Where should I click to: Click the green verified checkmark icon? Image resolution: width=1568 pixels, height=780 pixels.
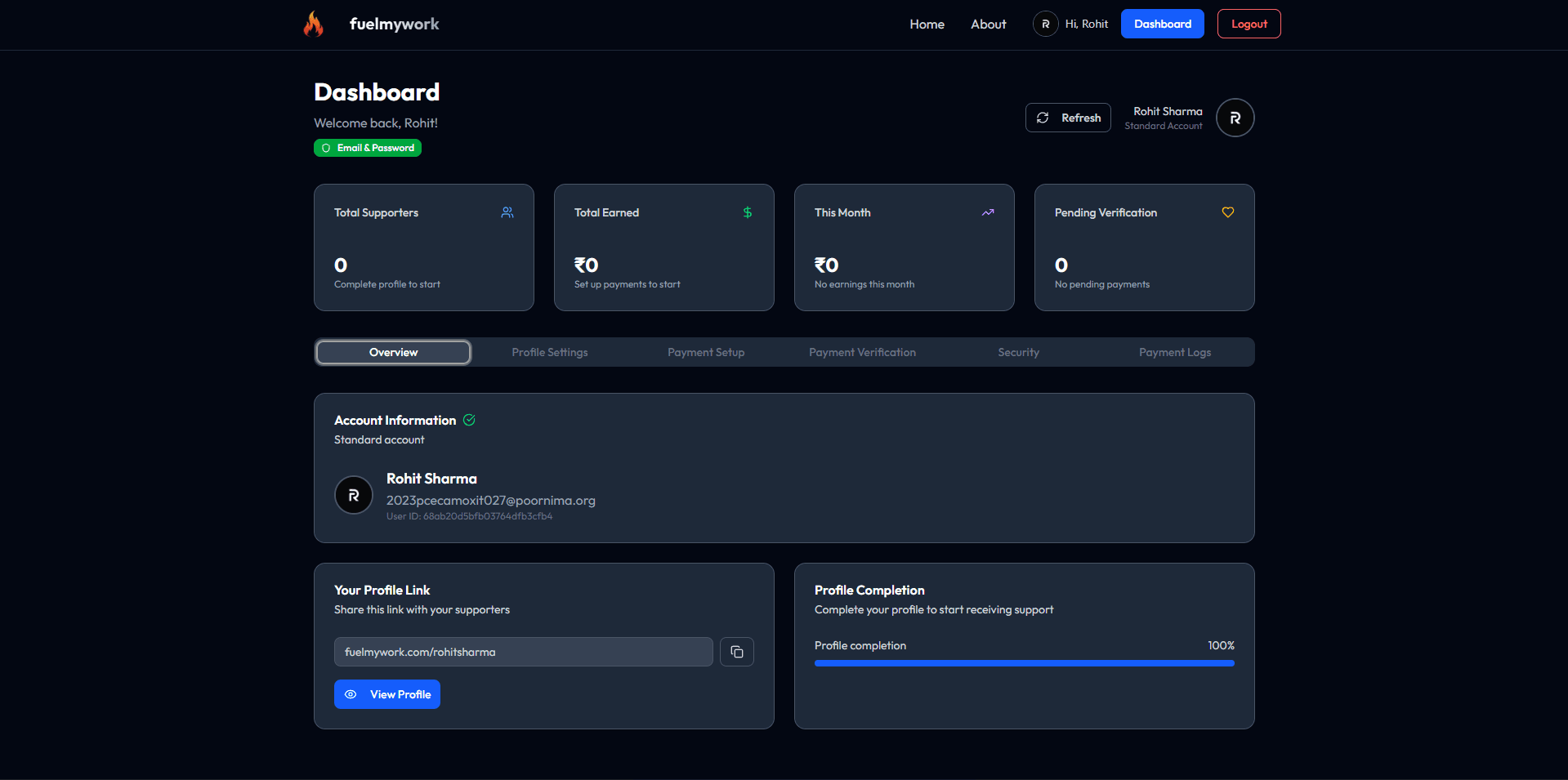(x=469, y=420)
